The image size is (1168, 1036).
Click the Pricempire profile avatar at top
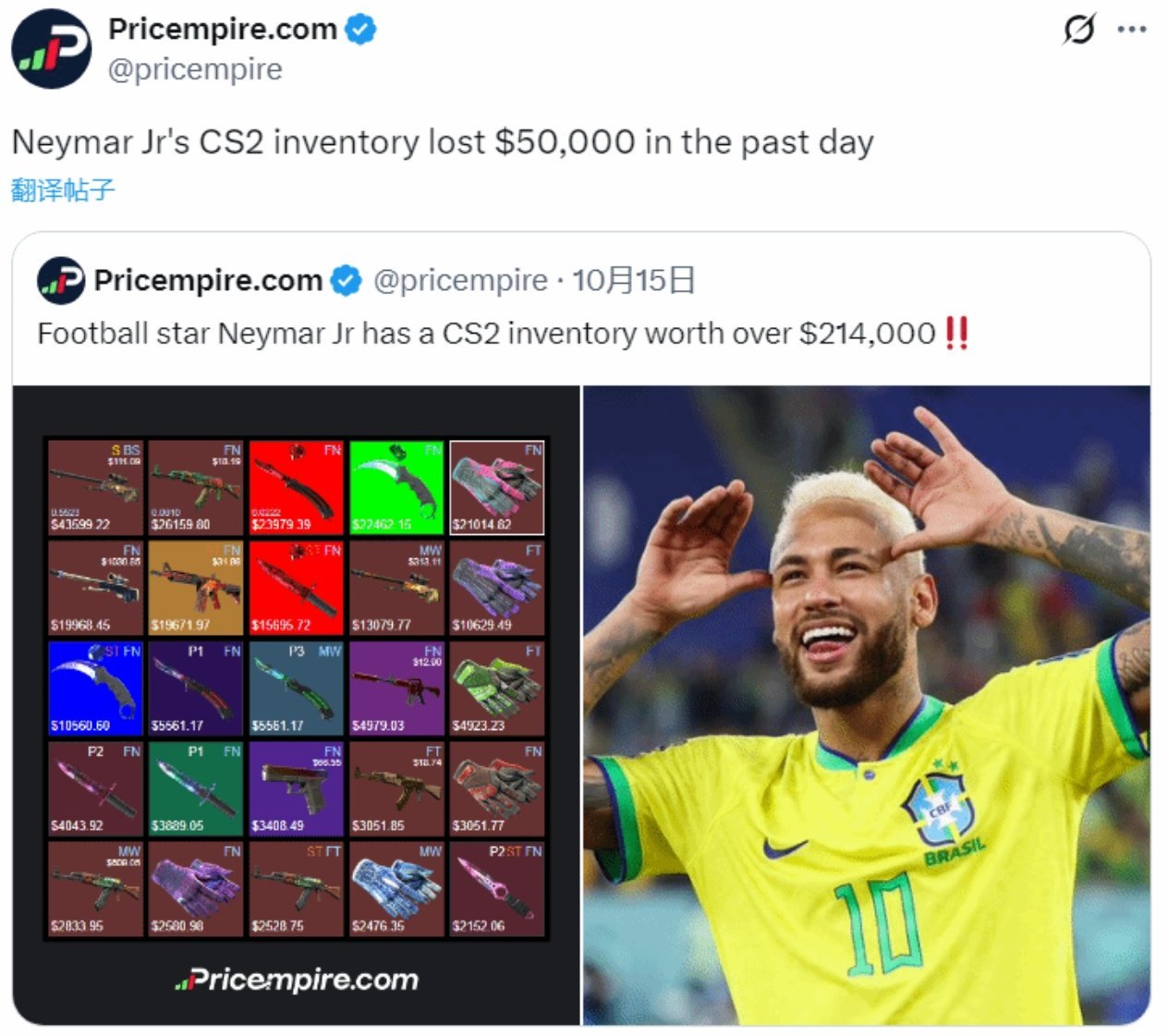click(52, 49)
